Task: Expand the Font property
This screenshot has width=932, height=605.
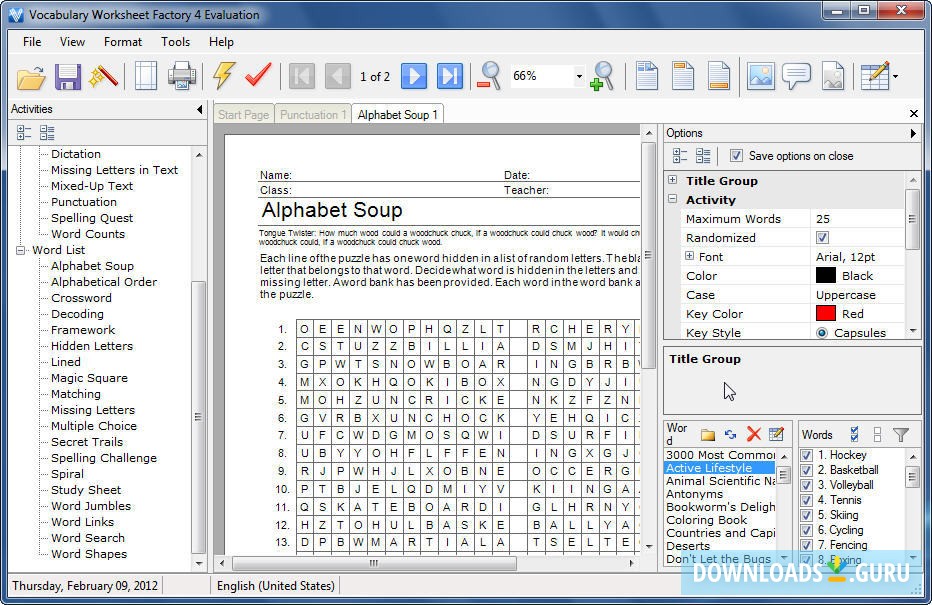Action: [x=689, y=256]
